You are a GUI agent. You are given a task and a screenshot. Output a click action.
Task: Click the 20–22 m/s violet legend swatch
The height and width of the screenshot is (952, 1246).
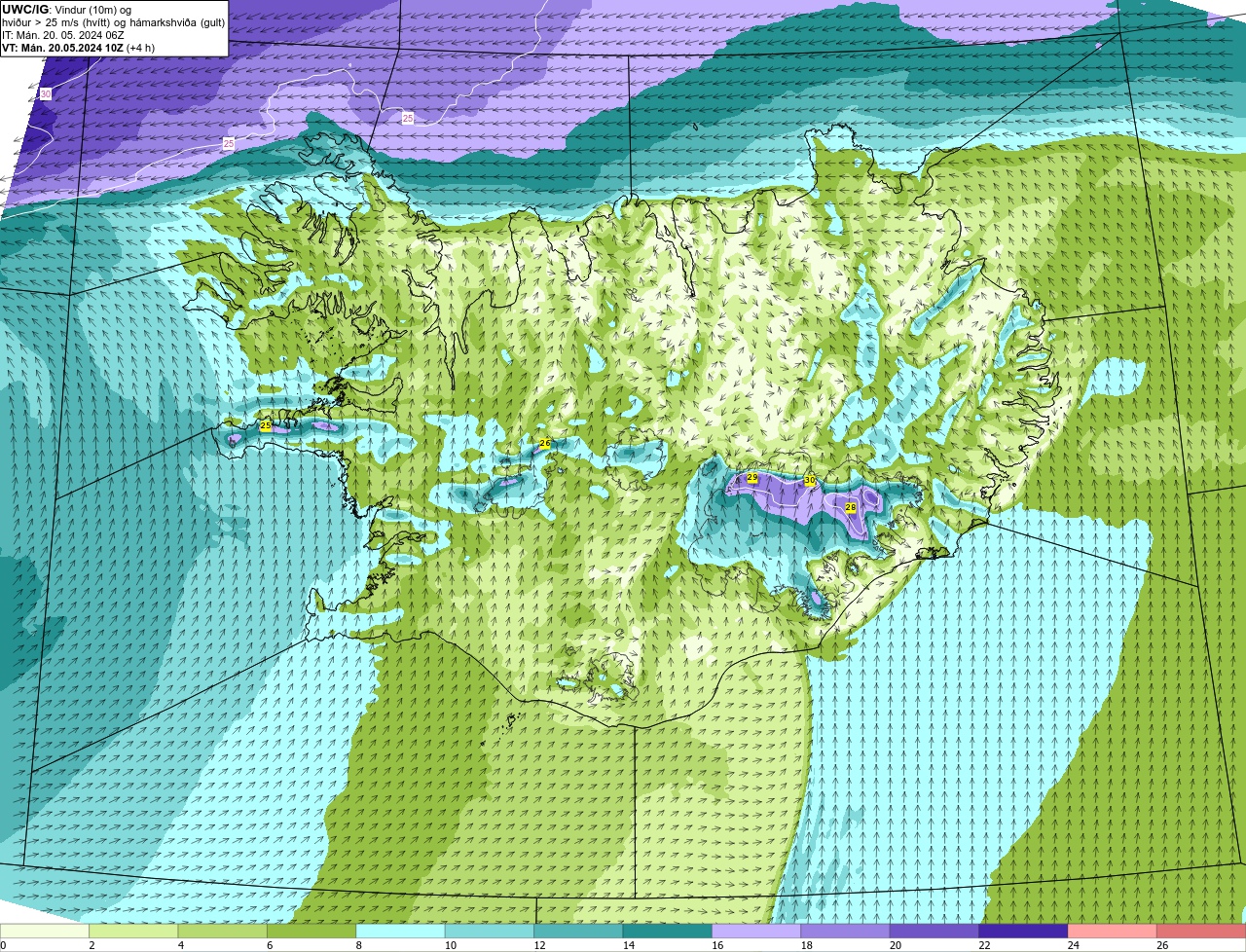934,931
